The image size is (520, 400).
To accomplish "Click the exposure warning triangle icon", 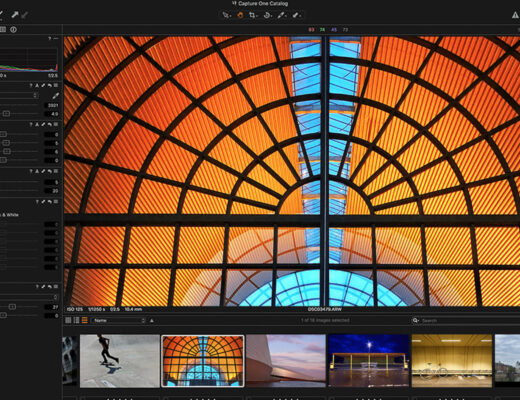I will coord(515,15).
